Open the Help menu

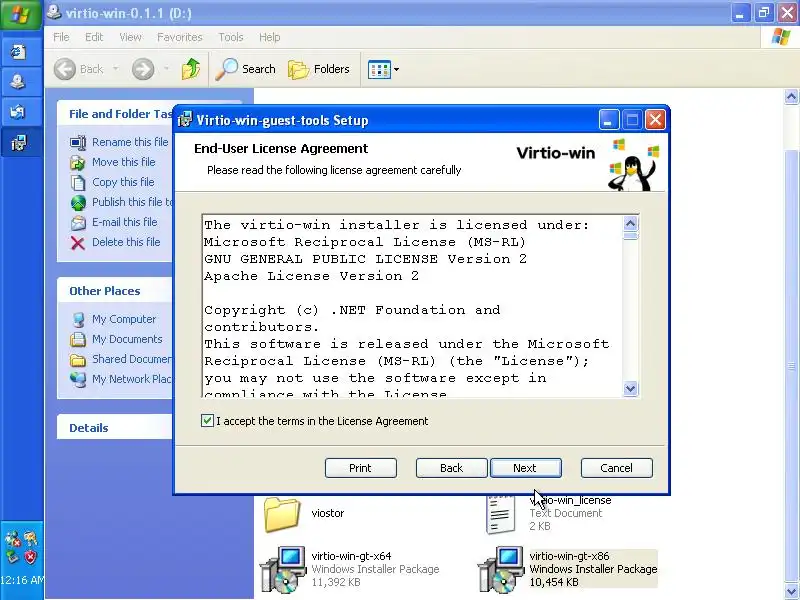pyautogui.click(x=269, y=37)
